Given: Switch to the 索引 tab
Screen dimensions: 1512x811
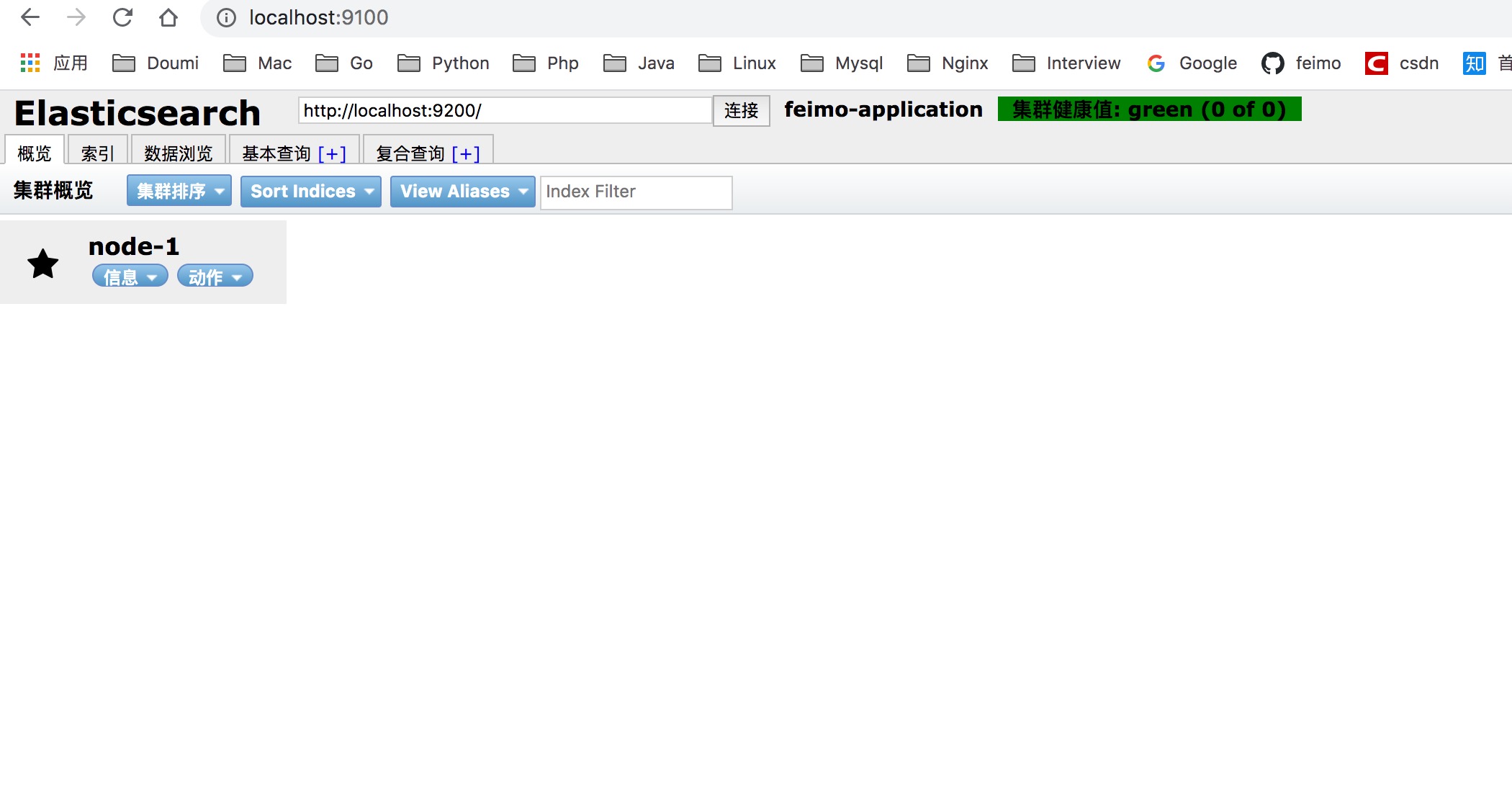Looking at the screenshot, I should coord(97,153).
